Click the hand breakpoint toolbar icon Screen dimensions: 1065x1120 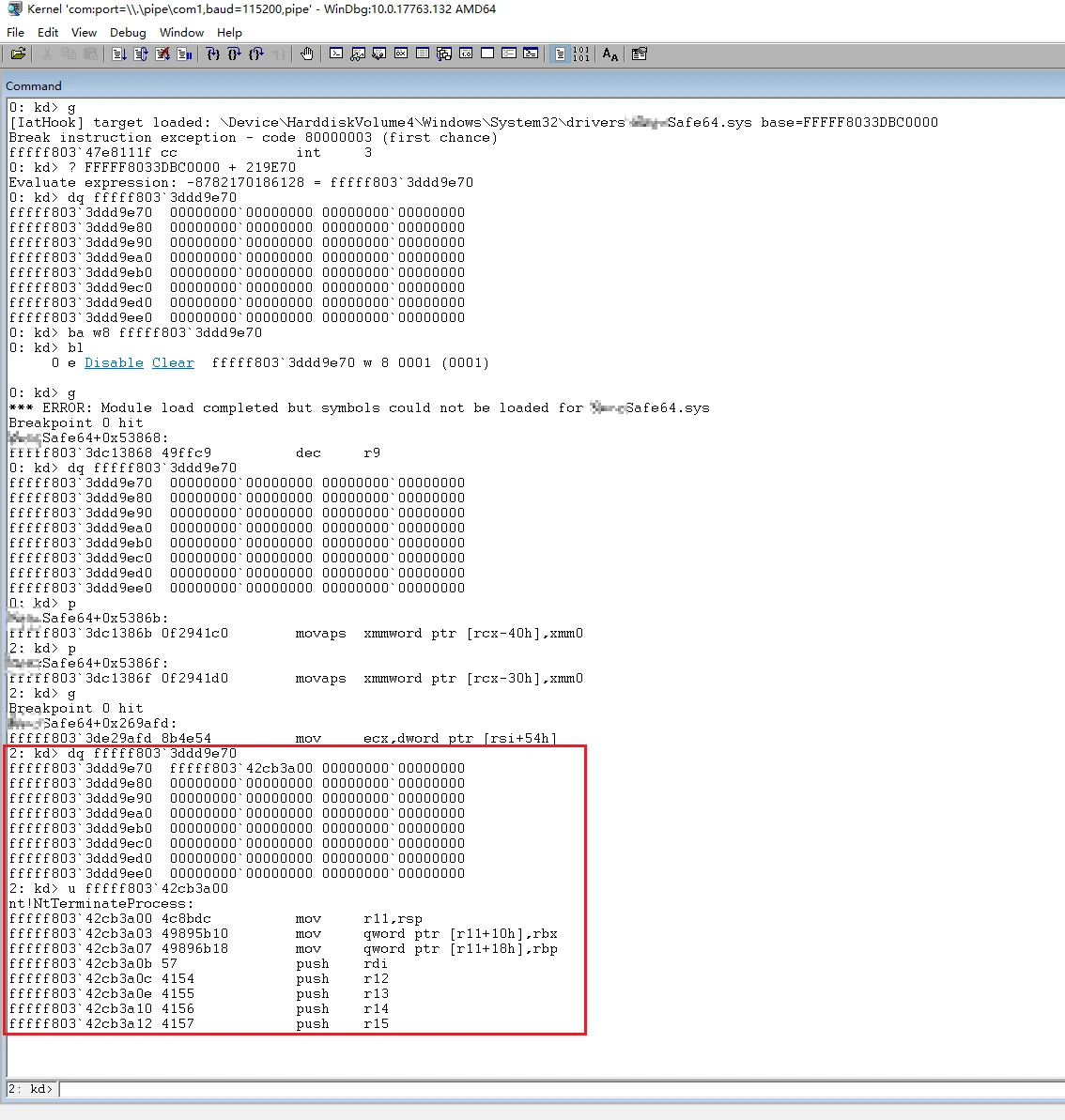tap(307, 54)
